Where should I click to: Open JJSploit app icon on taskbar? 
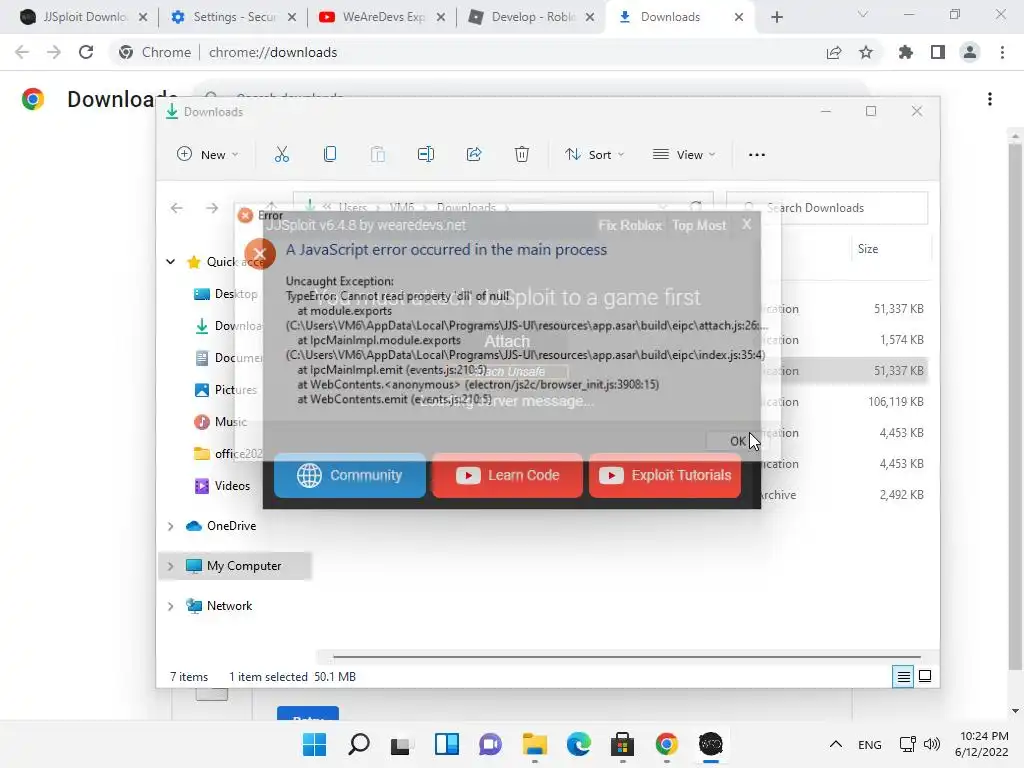coord(711,744)
